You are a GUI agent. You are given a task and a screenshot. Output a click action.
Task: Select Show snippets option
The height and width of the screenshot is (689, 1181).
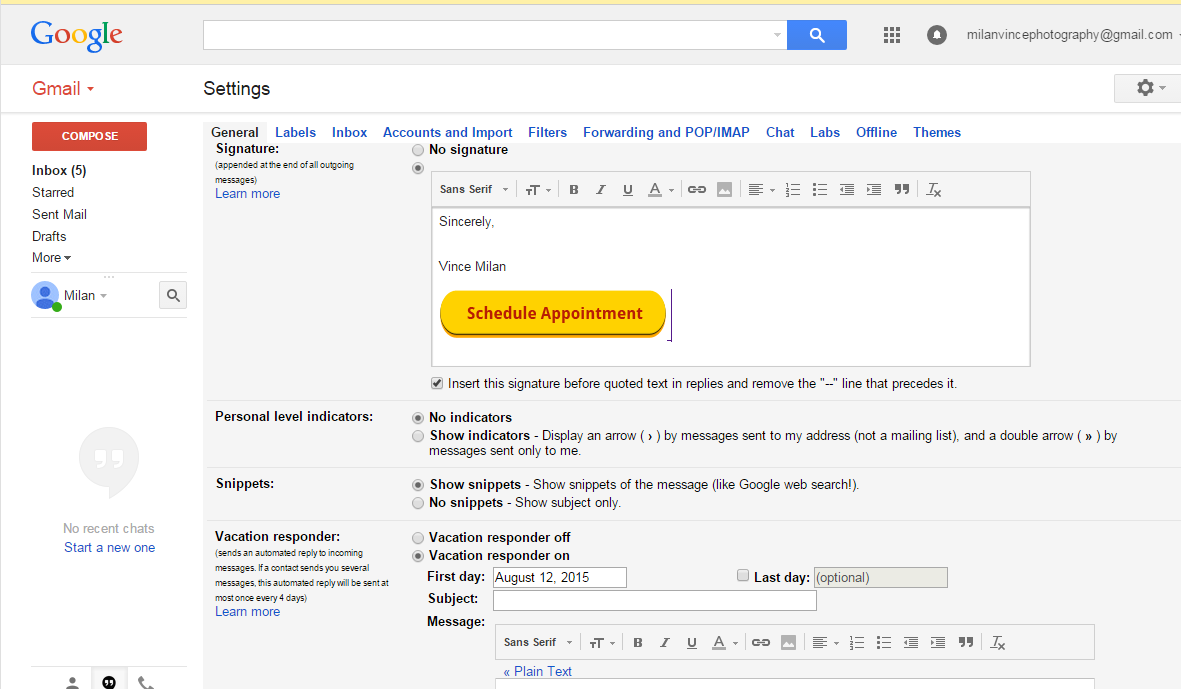417,485
